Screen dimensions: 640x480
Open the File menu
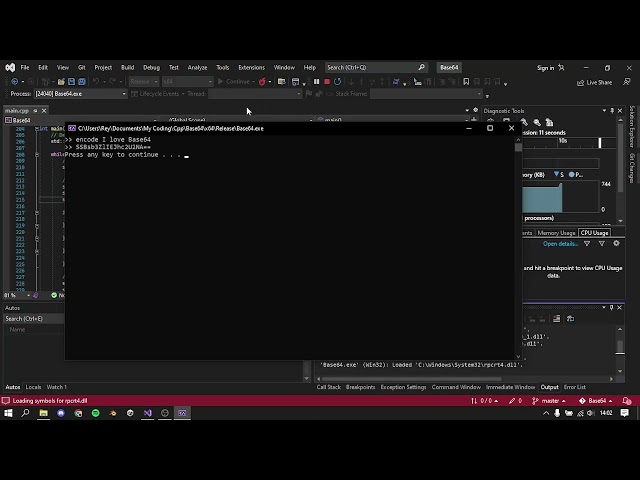[25, 67]
